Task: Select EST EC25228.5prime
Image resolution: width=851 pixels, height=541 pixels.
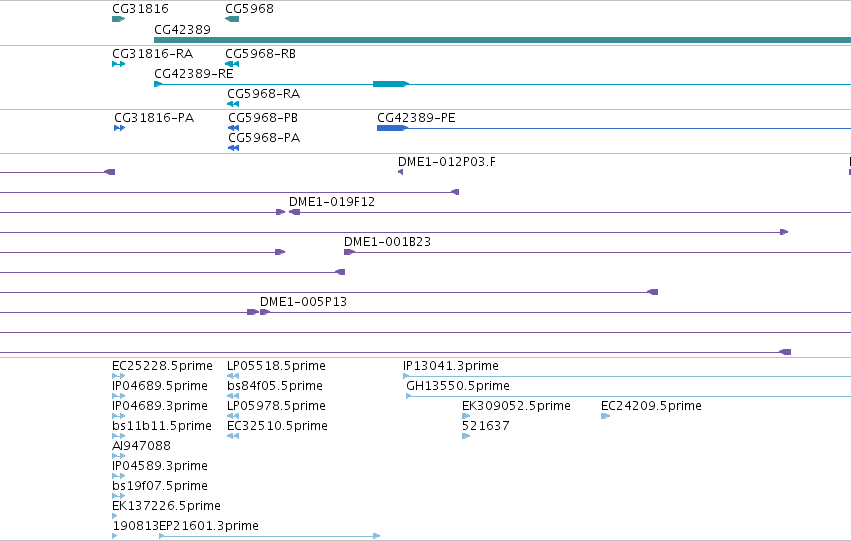Action: [x=162, y=365]
